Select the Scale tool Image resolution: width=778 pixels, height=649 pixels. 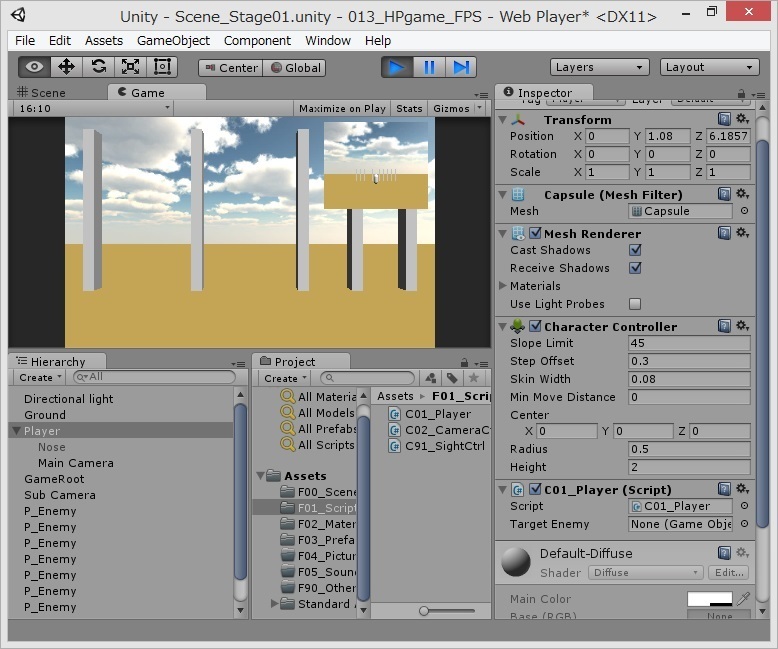tap(130, 67)
